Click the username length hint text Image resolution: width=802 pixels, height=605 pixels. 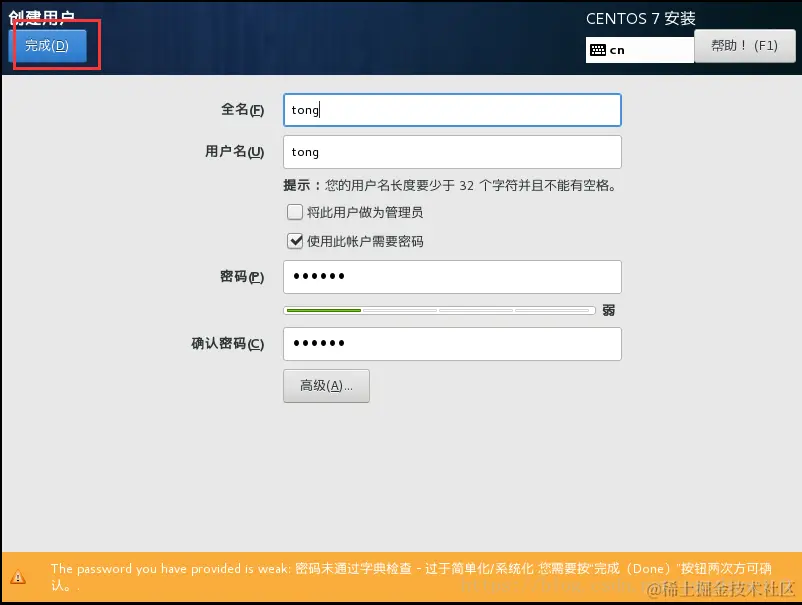tap(450, 186)
